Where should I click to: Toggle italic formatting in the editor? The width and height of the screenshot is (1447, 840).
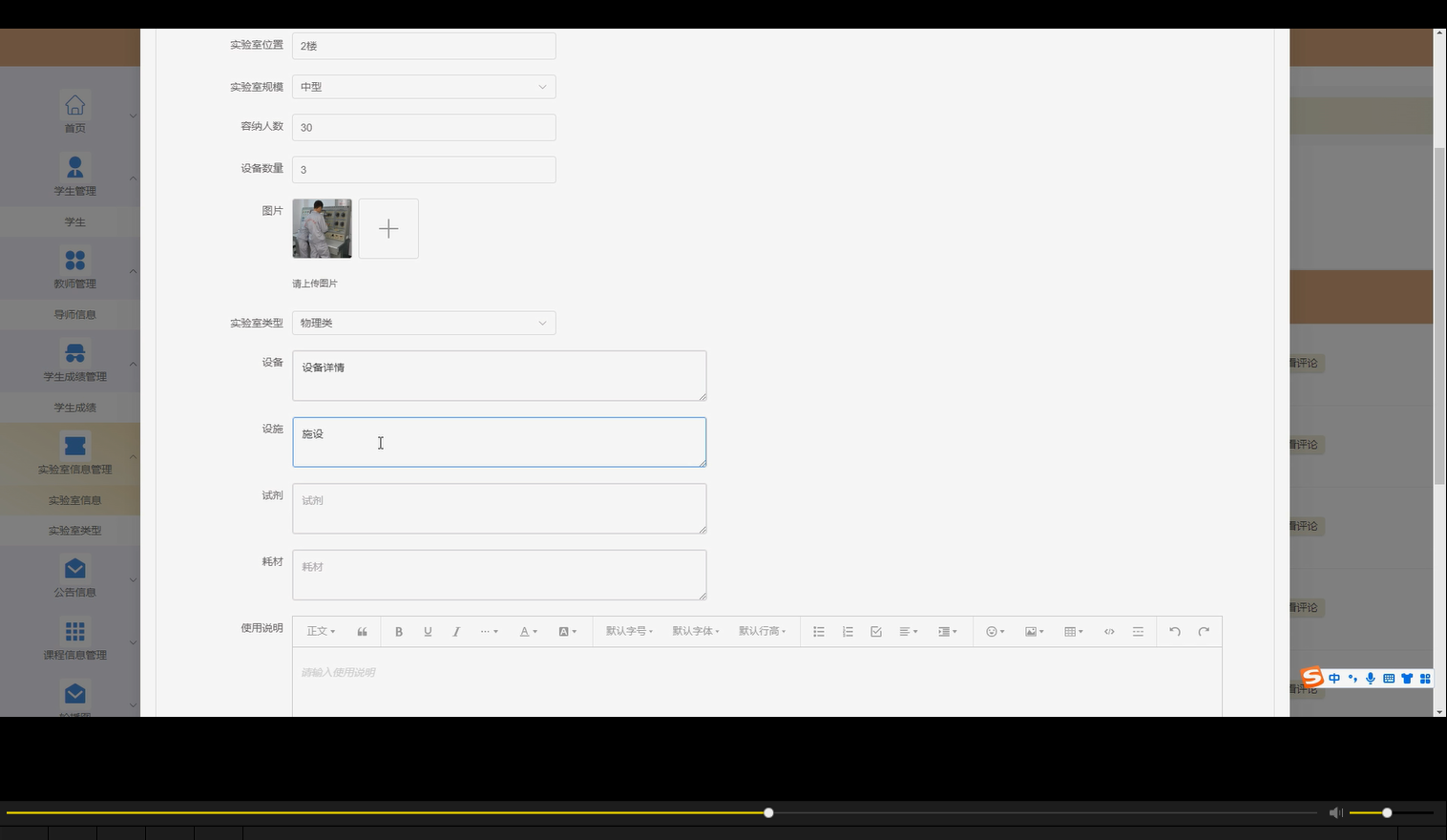(x=456, y=632)
